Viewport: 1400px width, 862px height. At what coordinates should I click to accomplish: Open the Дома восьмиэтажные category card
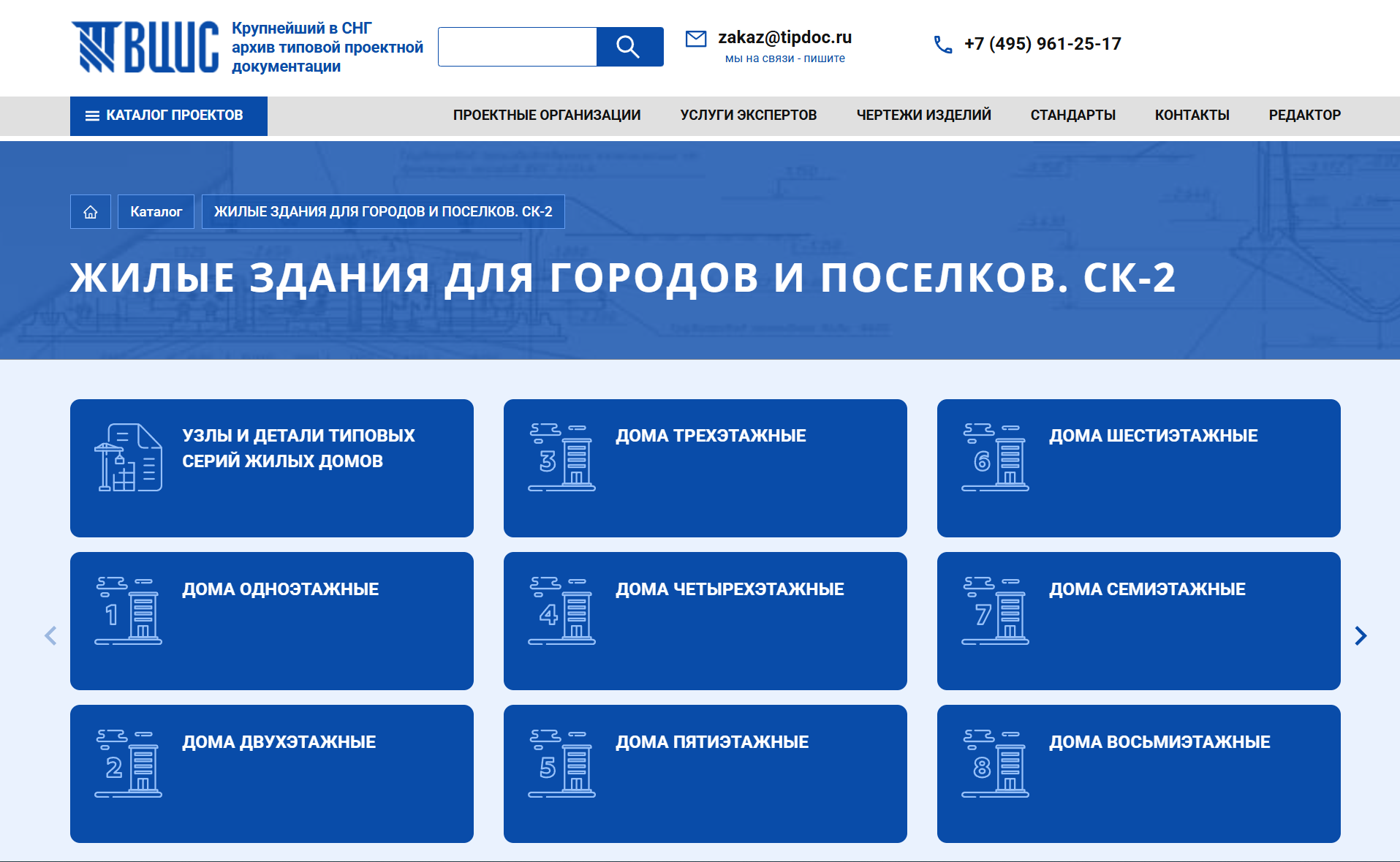(1138, 774)
